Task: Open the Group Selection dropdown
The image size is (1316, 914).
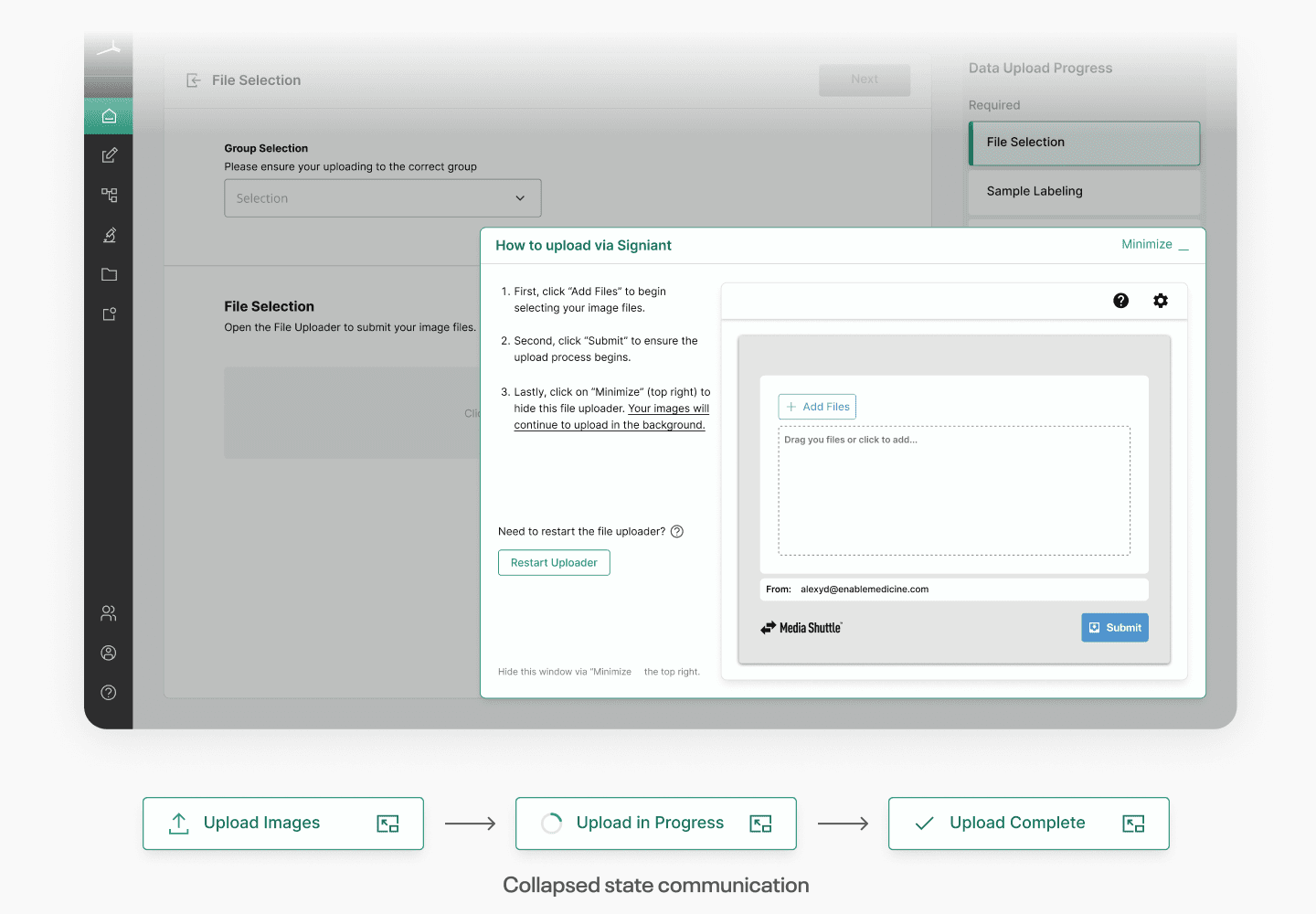Action: tap(383, 198)
